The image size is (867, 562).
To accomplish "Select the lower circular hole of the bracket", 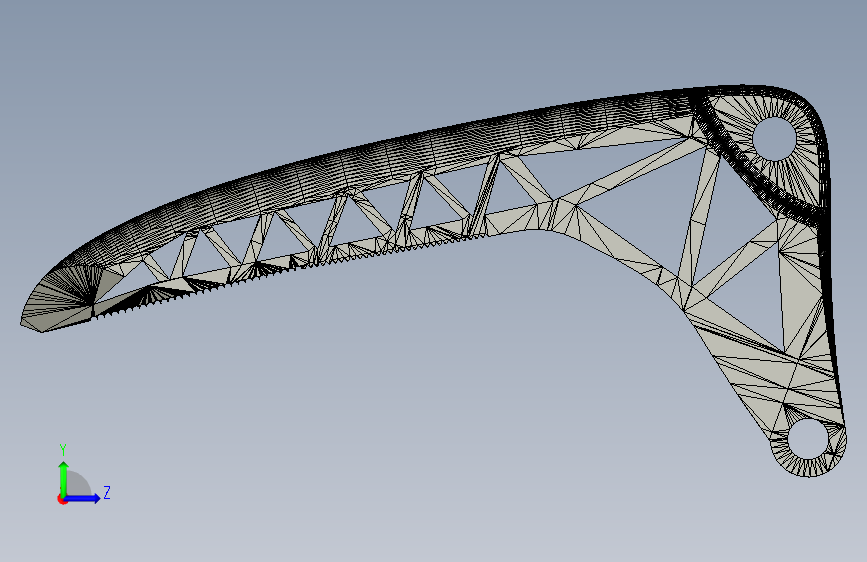I will [808, 439].
